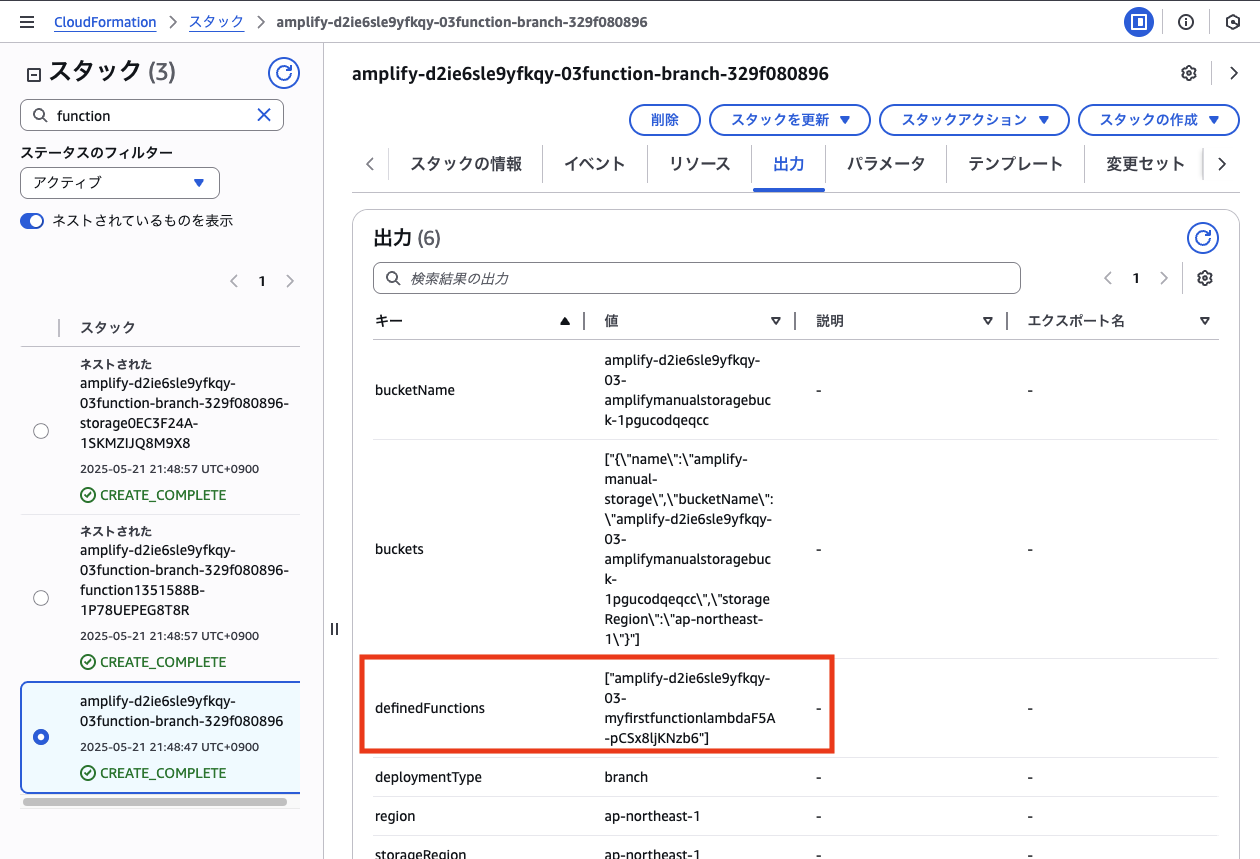Open スタックを更新 dropdown button
This screenshot has height=859, width=1260.
point(790,120)
